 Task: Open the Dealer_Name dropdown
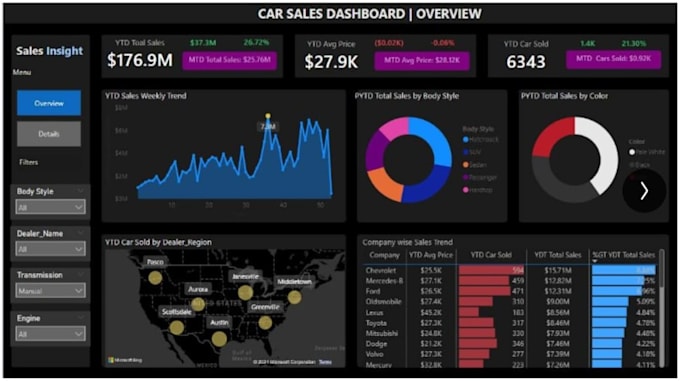[50, 249]
